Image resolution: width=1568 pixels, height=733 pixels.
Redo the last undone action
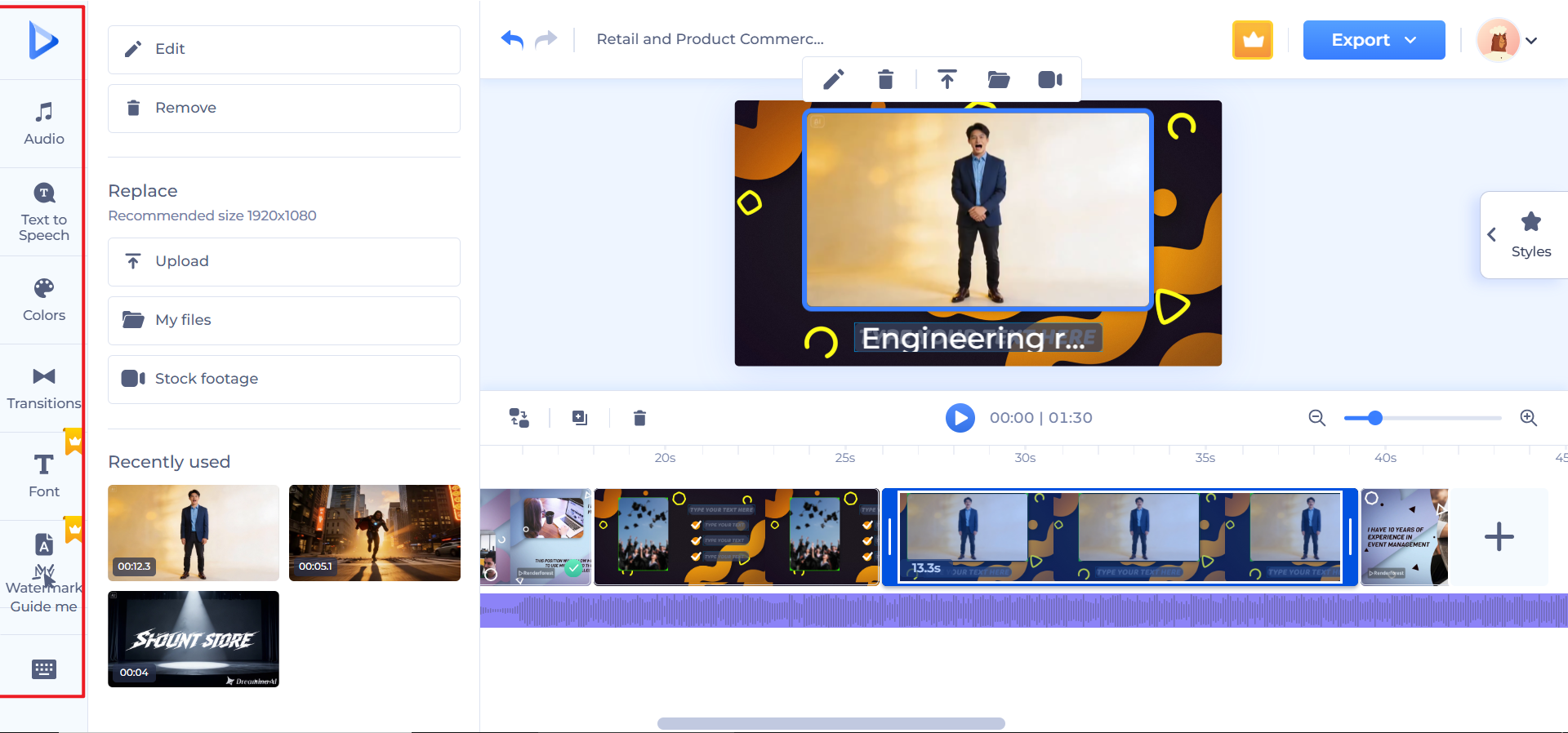546,39
